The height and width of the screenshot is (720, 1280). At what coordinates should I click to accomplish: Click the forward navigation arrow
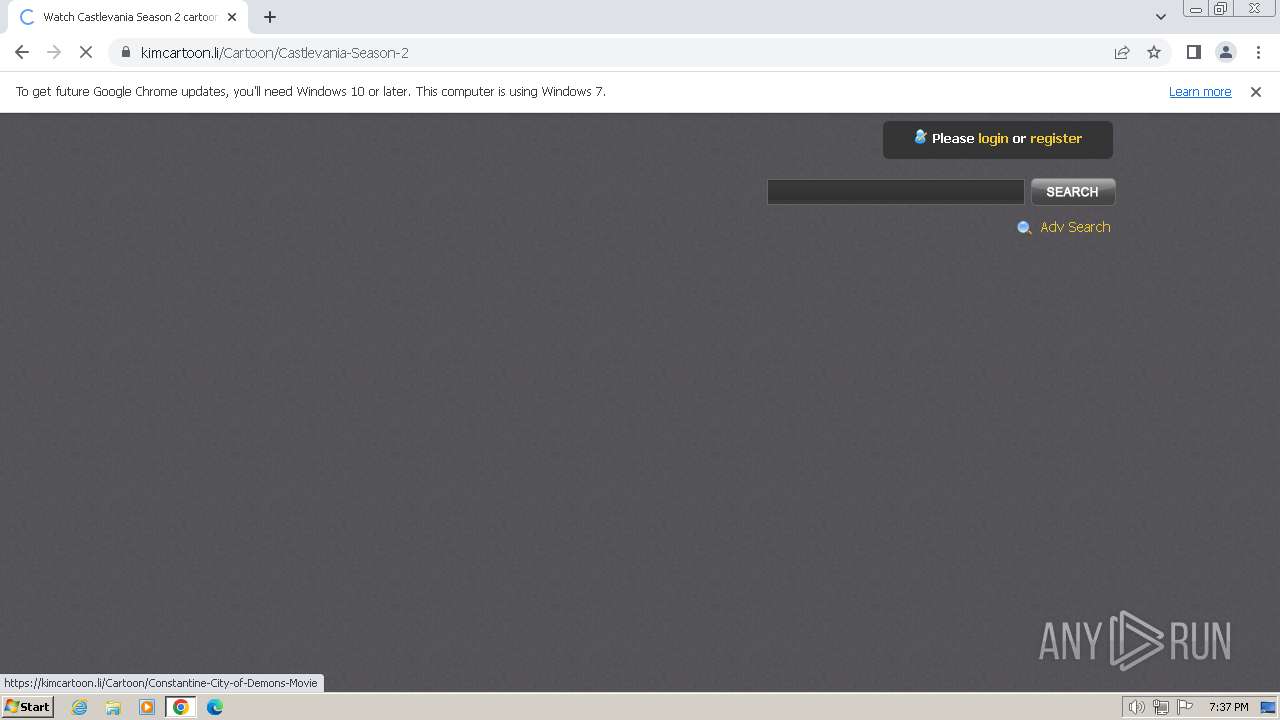click(54, 52)
